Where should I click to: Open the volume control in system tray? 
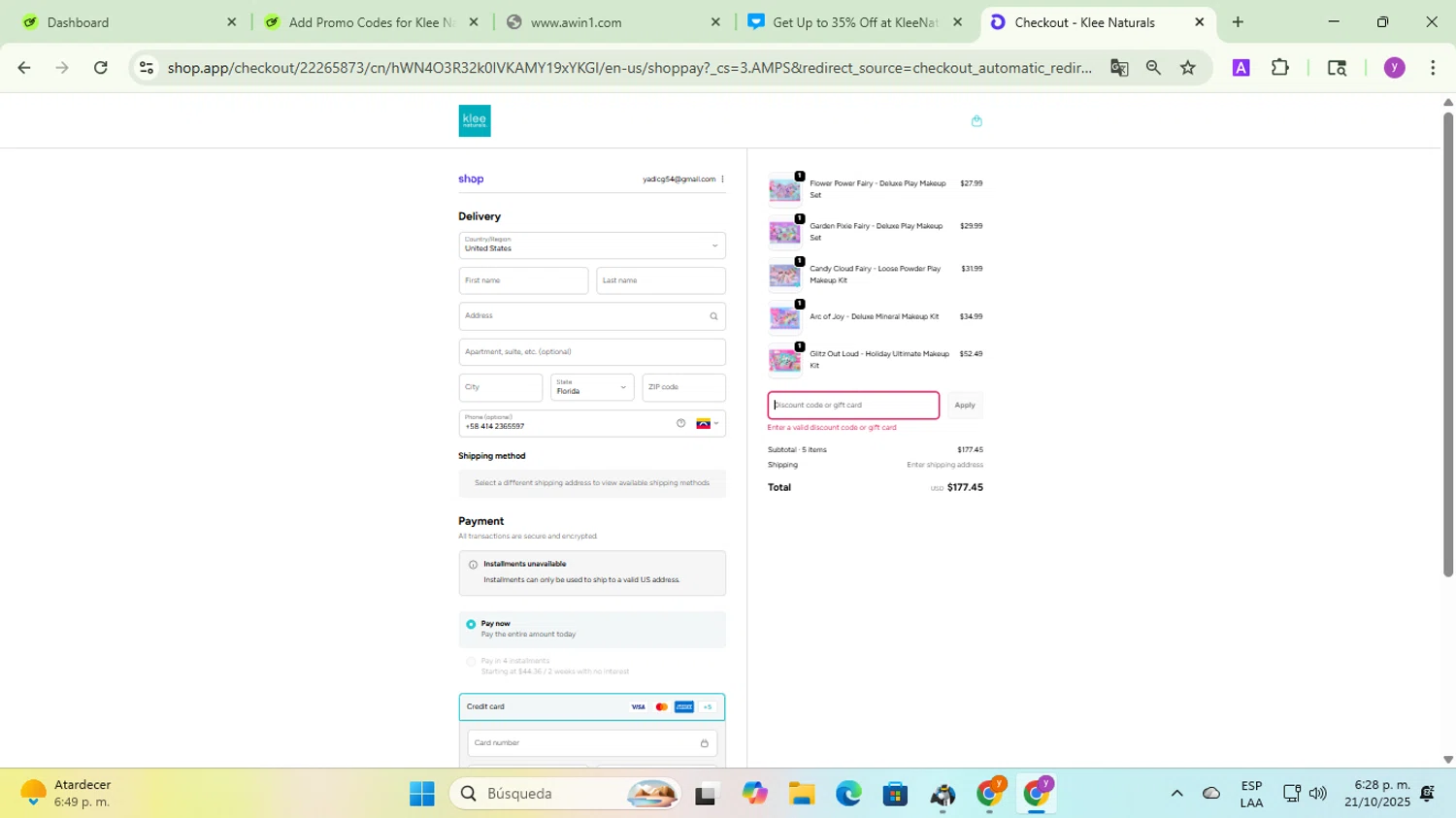pos(1317,794)
